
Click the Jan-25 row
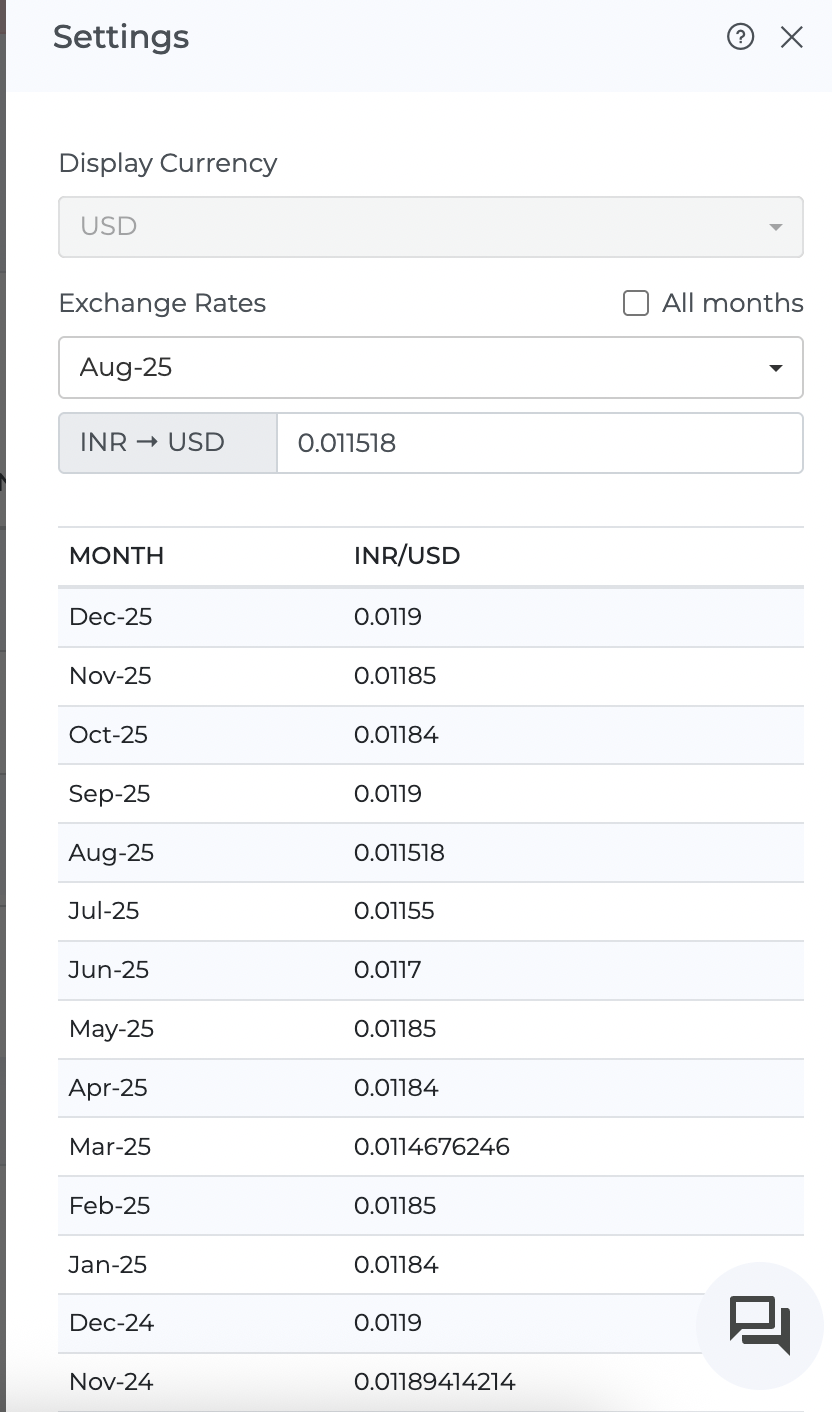pyautogui.click(x=430, y=1265)
